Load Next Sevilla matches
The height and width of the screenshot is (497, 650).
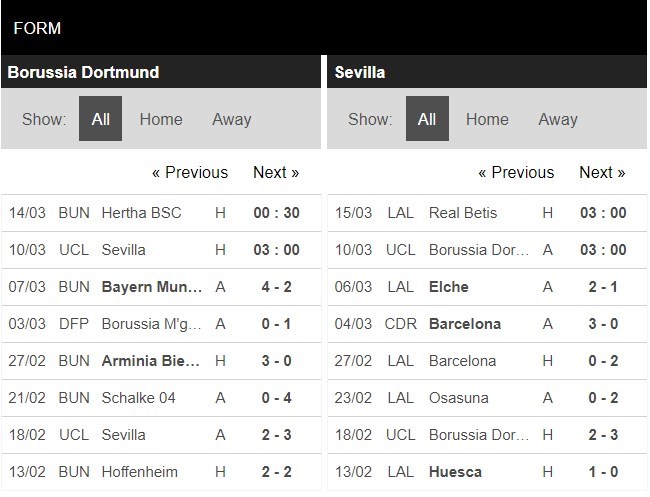pyautogui.click(x=602, y=172)
